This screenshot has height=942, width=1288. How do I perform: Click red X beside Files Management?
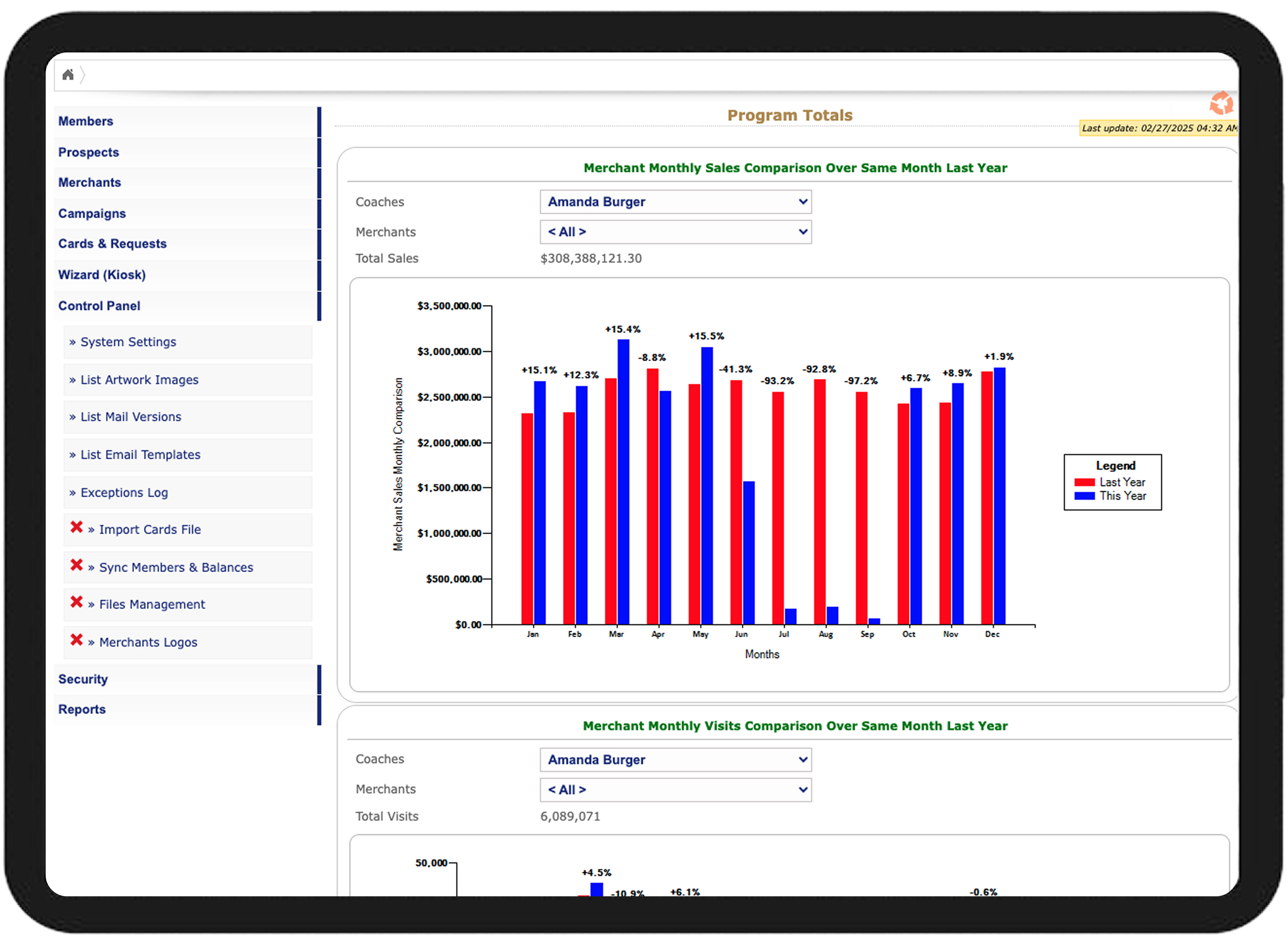76,602
